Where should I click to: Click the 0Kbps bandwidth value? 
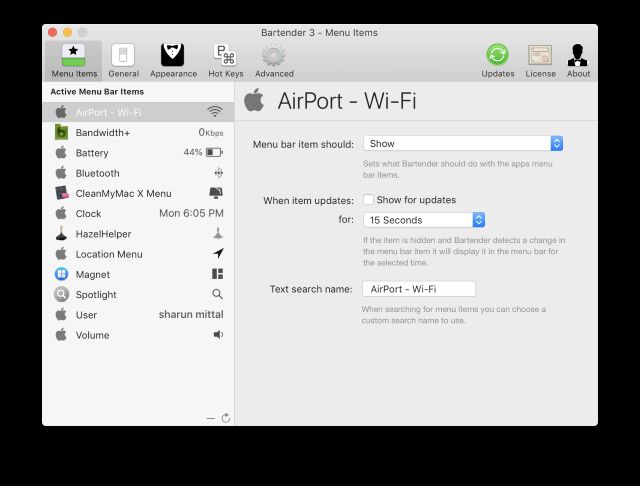tap(211, 132)
